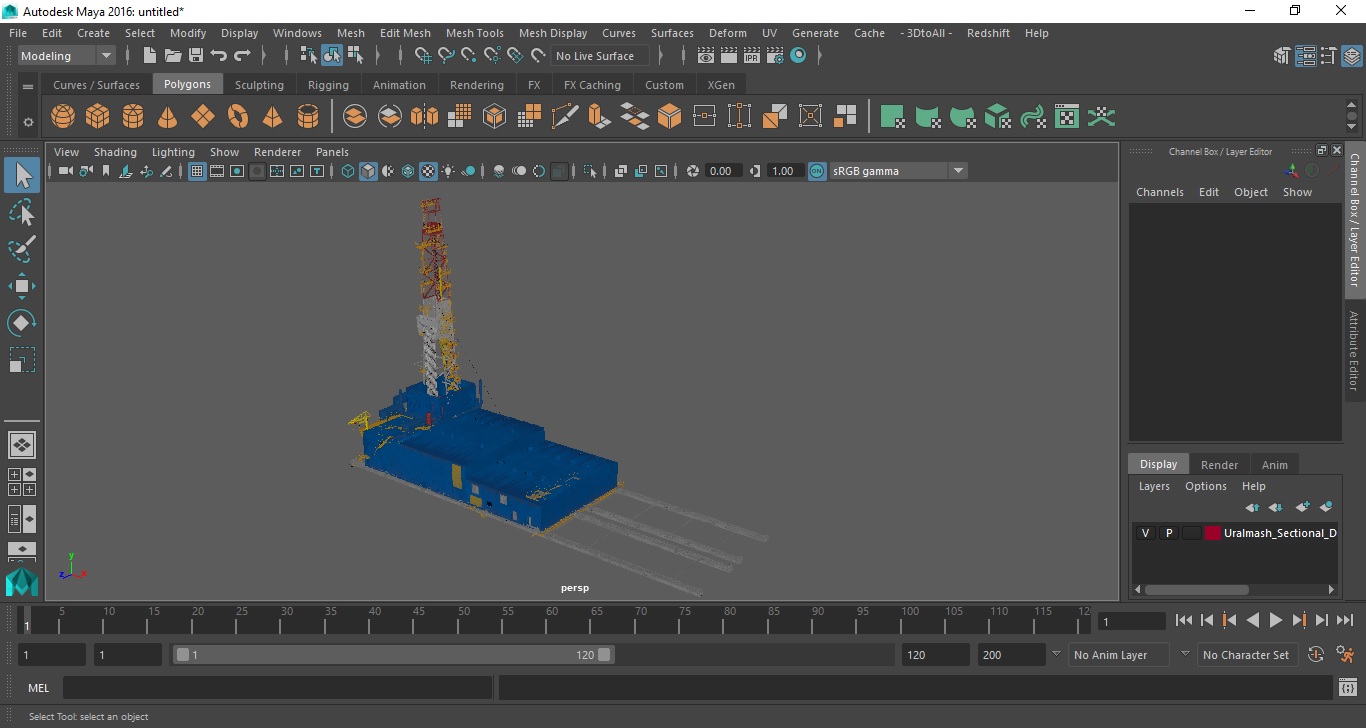Viewport: 1366px width, 728px height.
Task: Create a polygon cube from shelf
Action: pos(98,117)
